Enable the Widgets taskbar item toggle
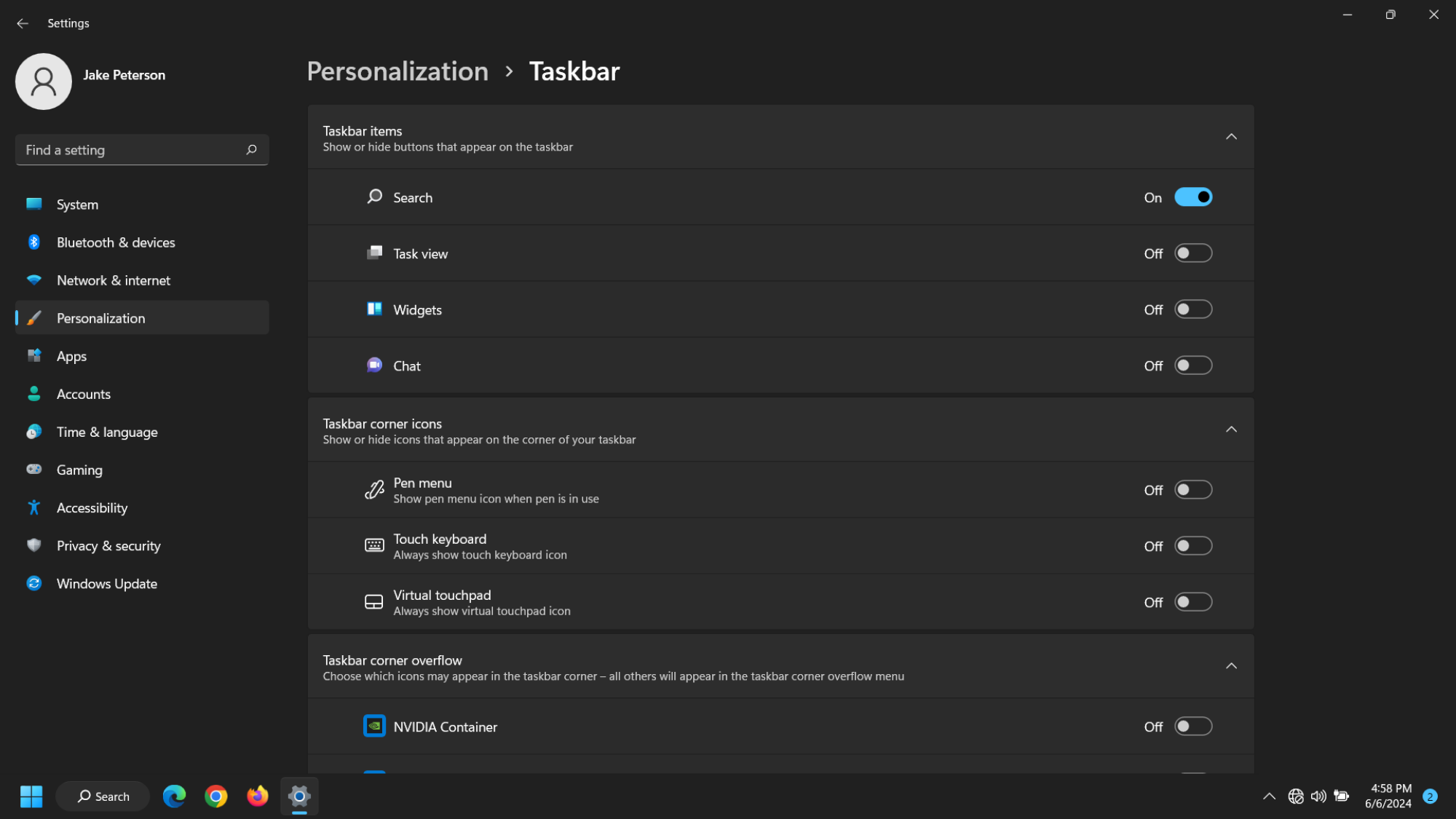Viewport: 1456px width, 819px height. [1193, 309]
